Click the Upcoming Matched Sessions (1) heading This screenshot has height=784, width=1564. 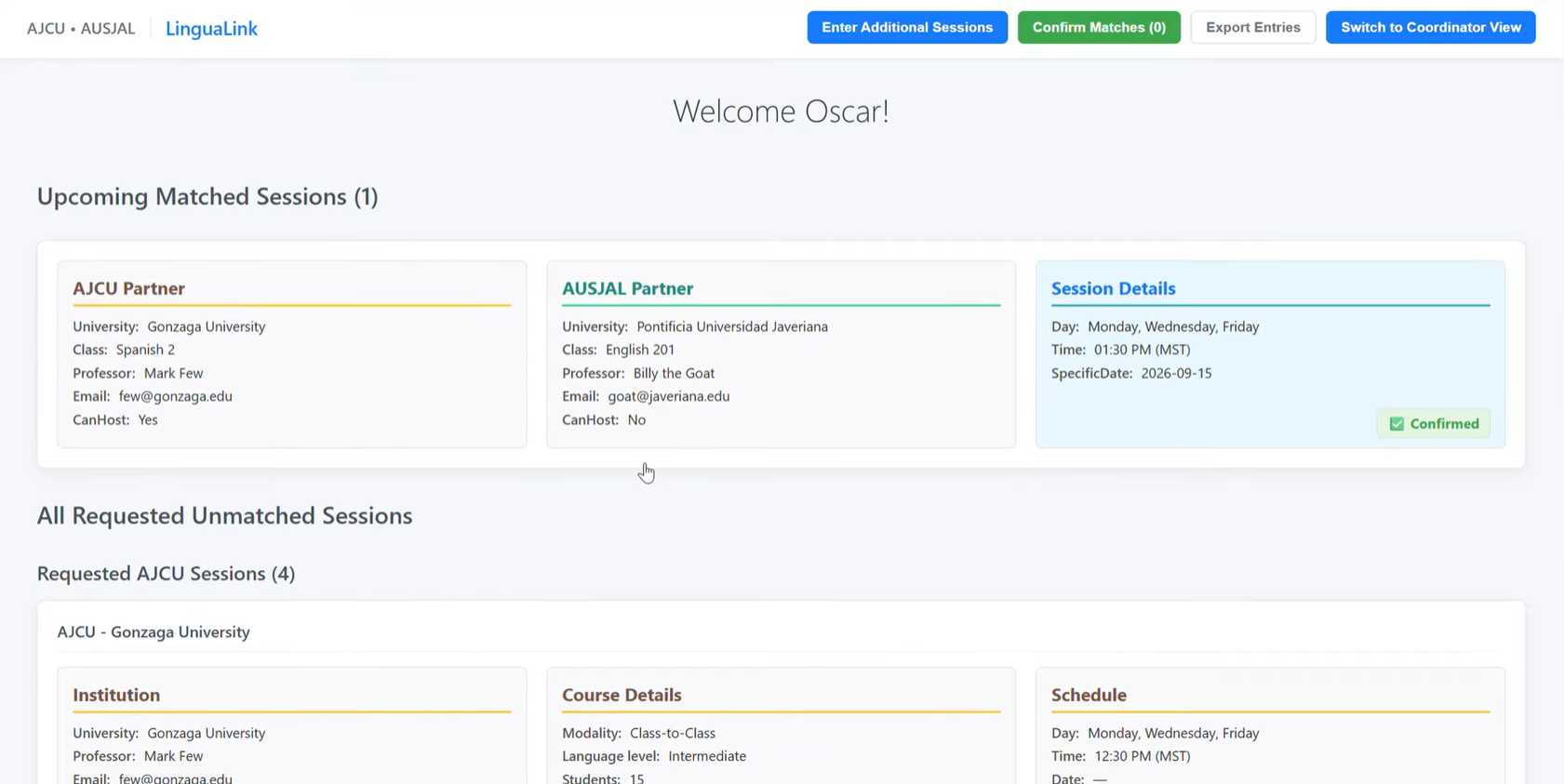(207, 196)
